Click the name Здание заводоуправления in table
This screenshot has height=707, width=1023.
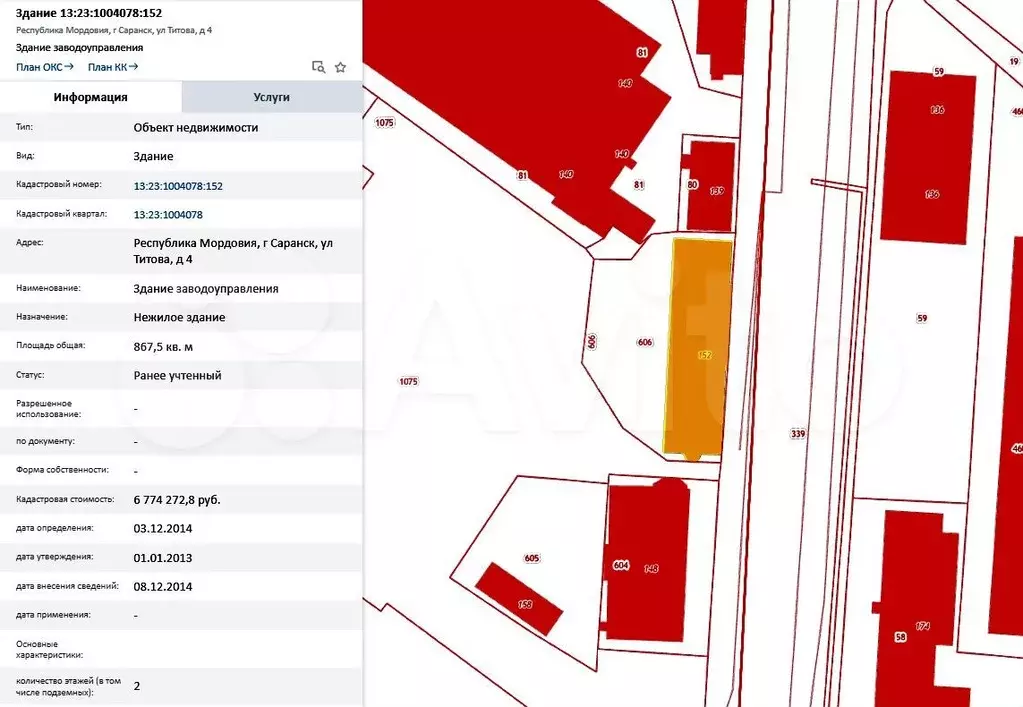[206, 289]
